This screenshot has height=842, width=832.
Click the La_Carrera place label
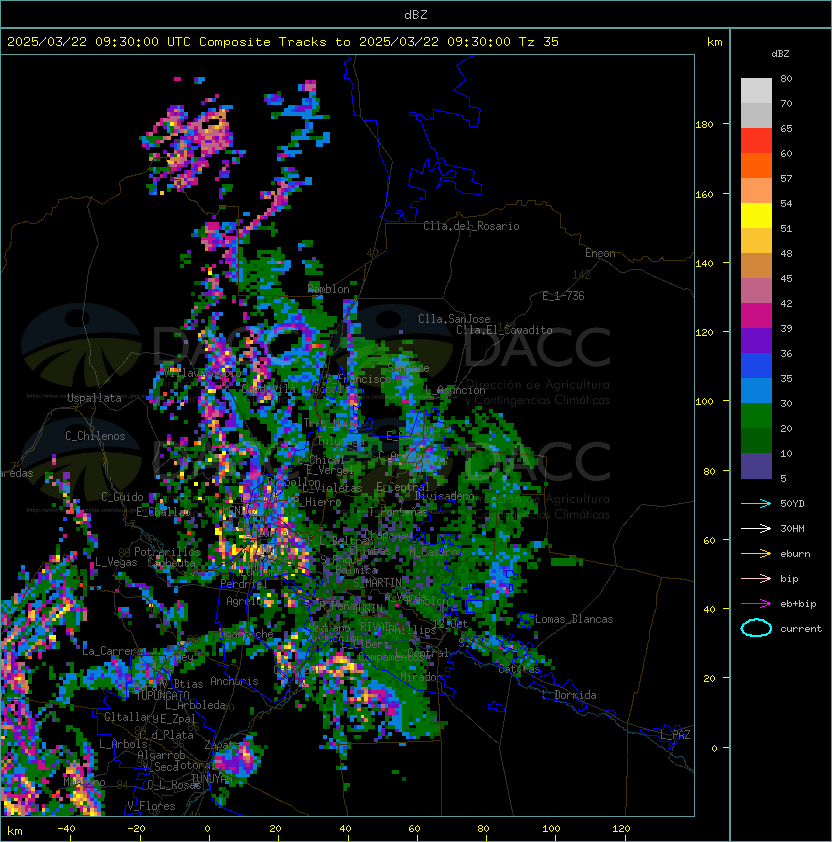(113, 651)
